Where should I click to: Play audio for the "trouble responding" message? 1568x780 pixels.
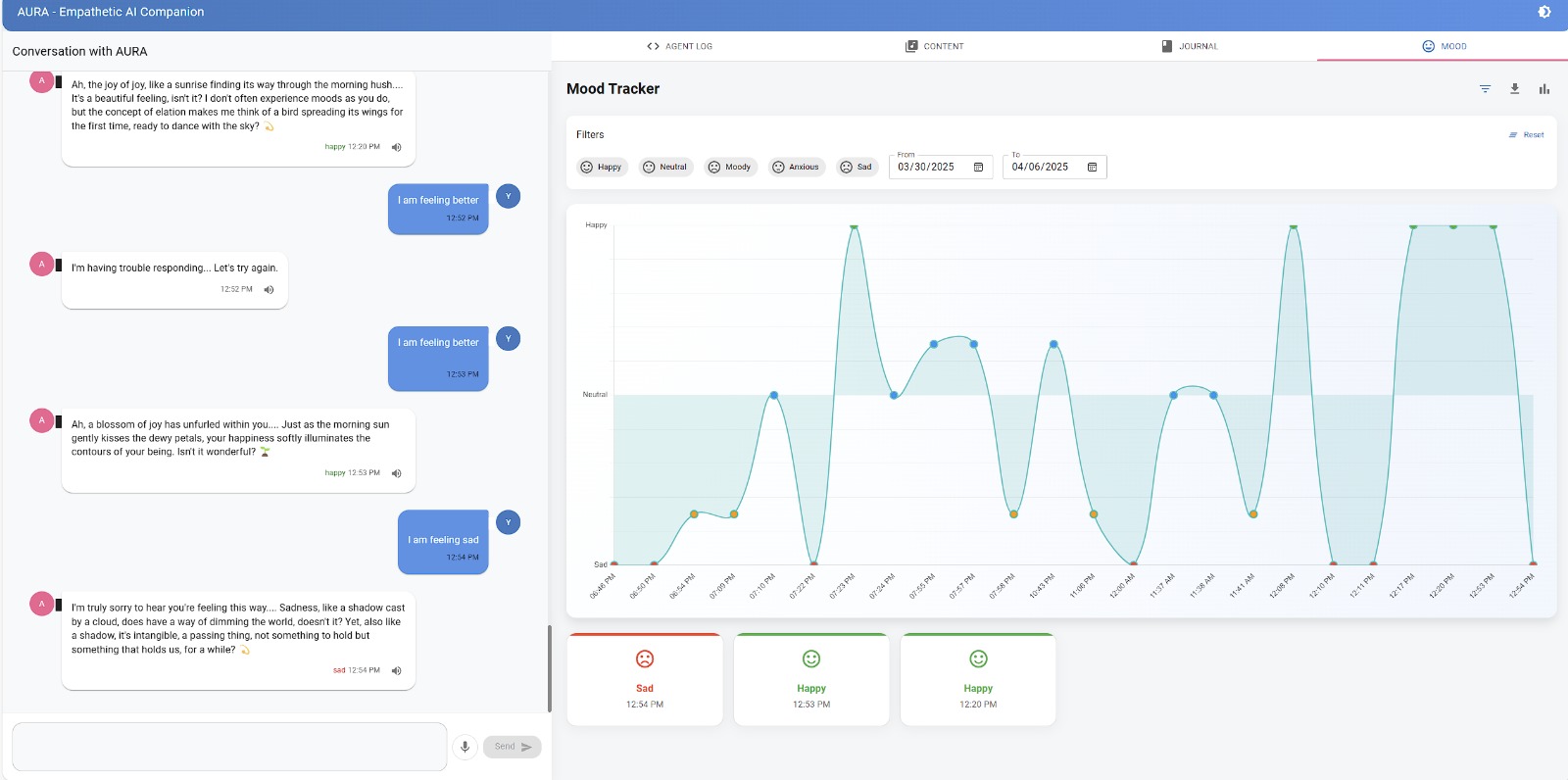269,290
